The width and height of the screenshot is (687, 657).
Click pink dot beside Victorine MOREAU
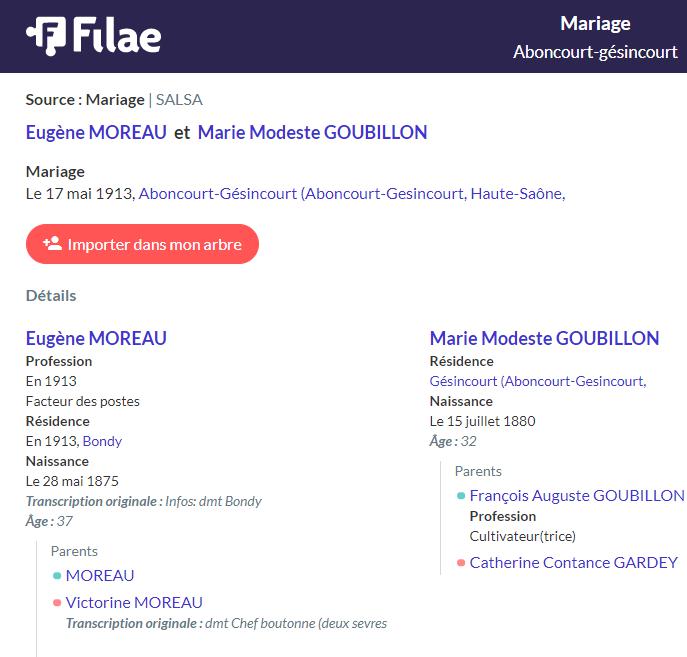(57, 603)
